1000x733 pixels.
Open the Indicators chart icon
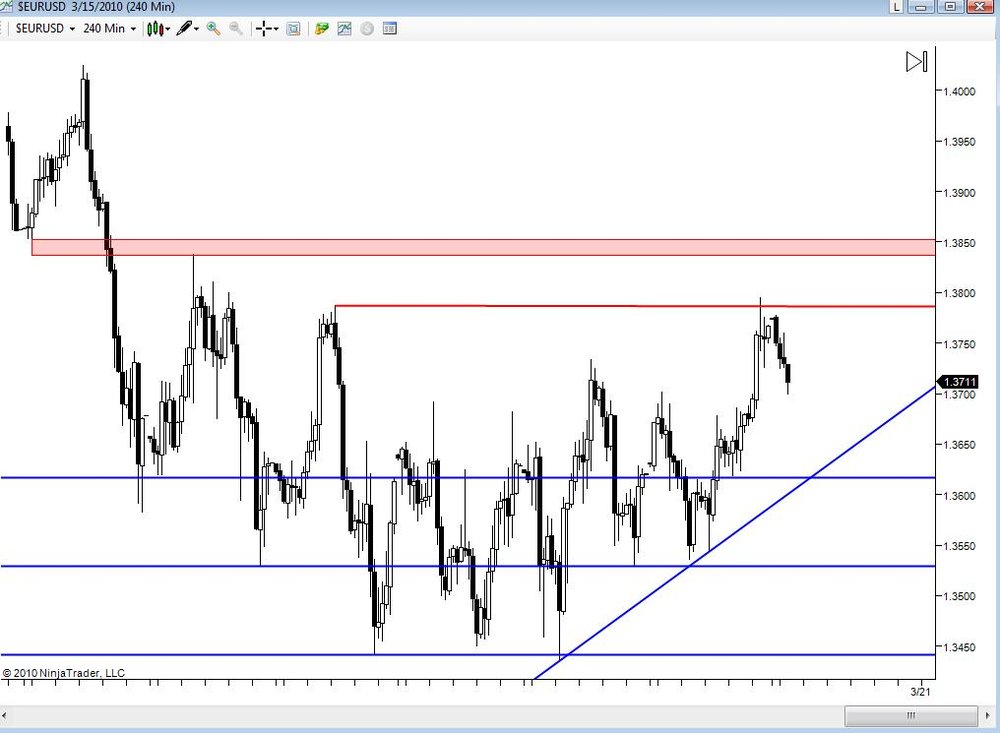tap(344, 29)
